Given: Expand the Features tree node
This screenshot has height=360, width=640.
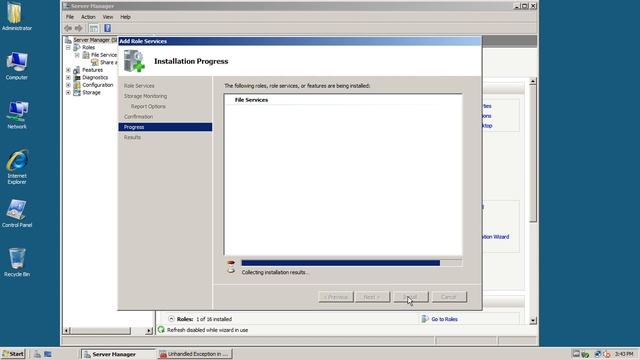Looking at the screenshot, I should [68, 70].
